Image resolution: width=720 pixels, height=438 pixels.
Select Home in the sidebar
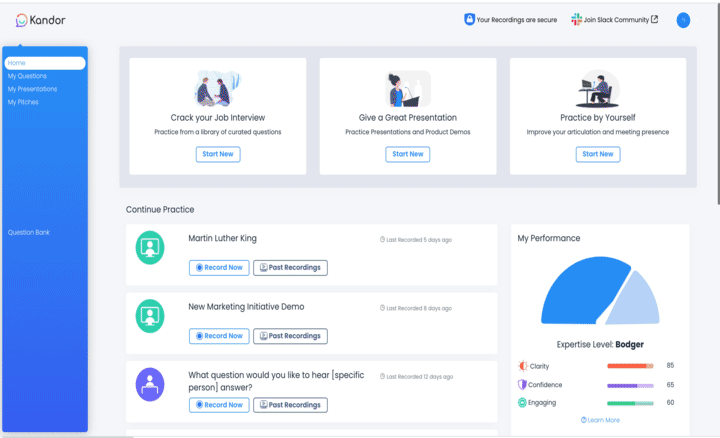[x=44, y=63]
